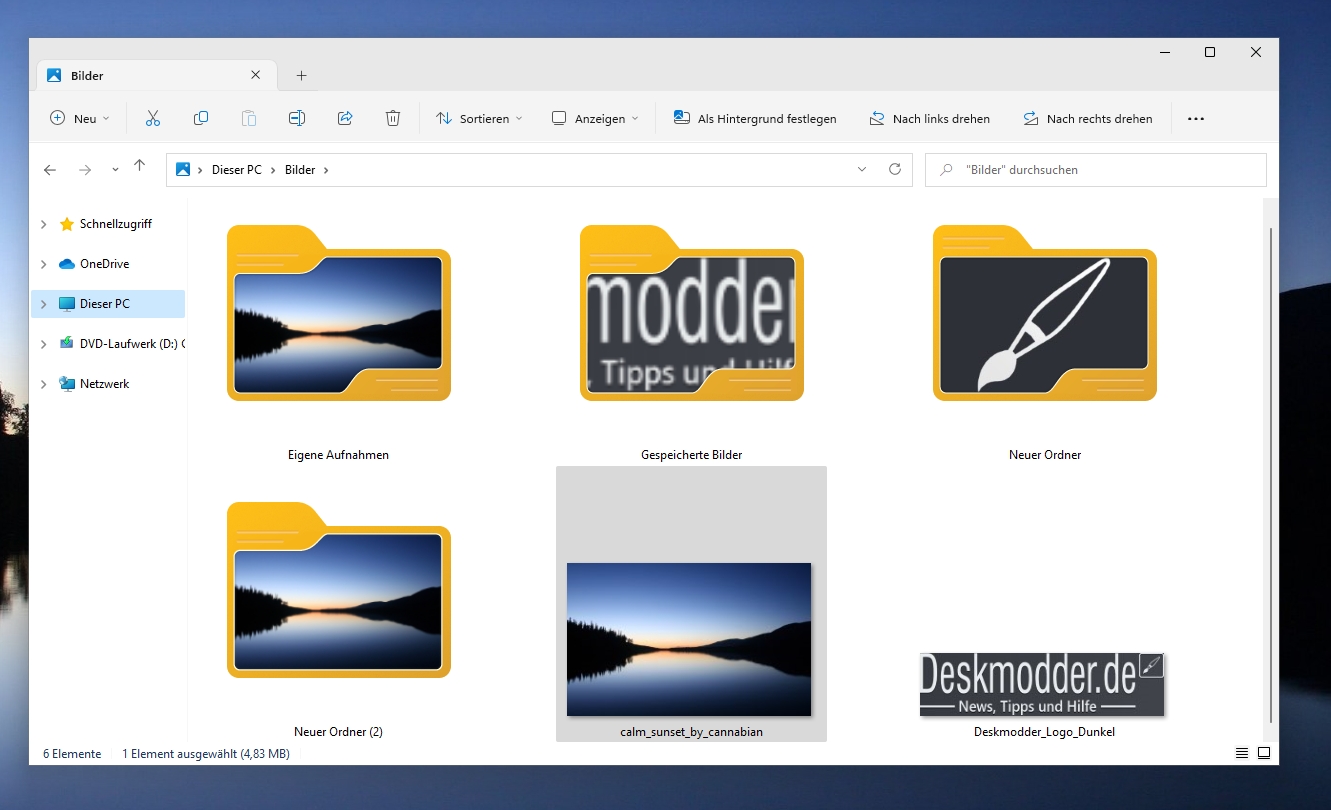Open recent locations chevron dropdown
The width and height of the screenshot is (1331, 810).
[x=115, y=170]
